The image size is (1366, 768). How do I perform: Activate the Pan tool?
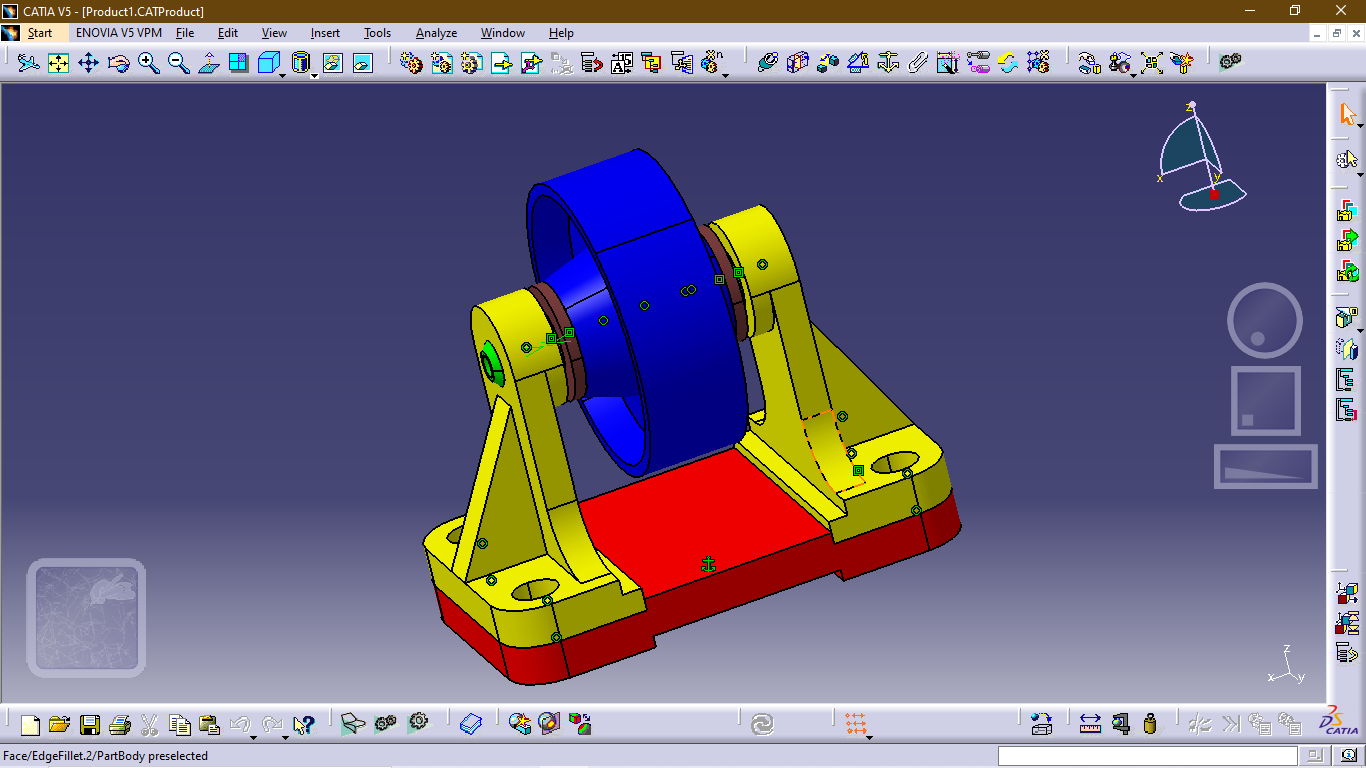pos(89,62)
